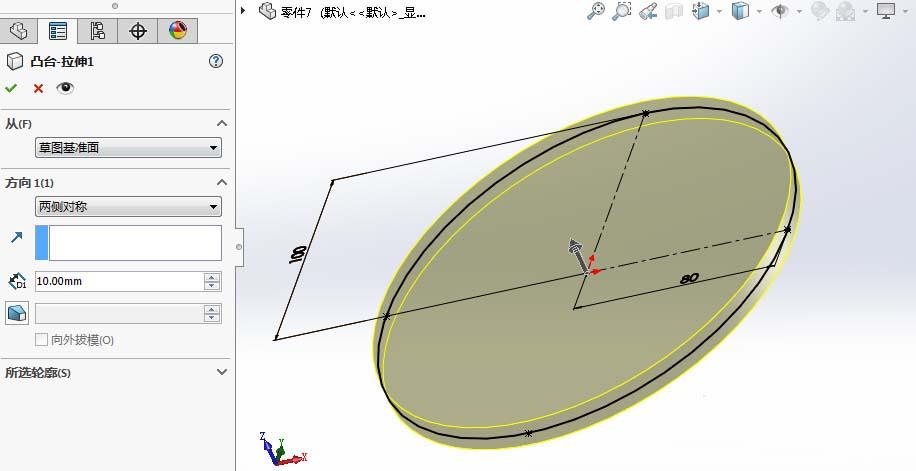Decrease depth with the spinner down arrow
Screen dimensions: 916x471
coord(212,286)
